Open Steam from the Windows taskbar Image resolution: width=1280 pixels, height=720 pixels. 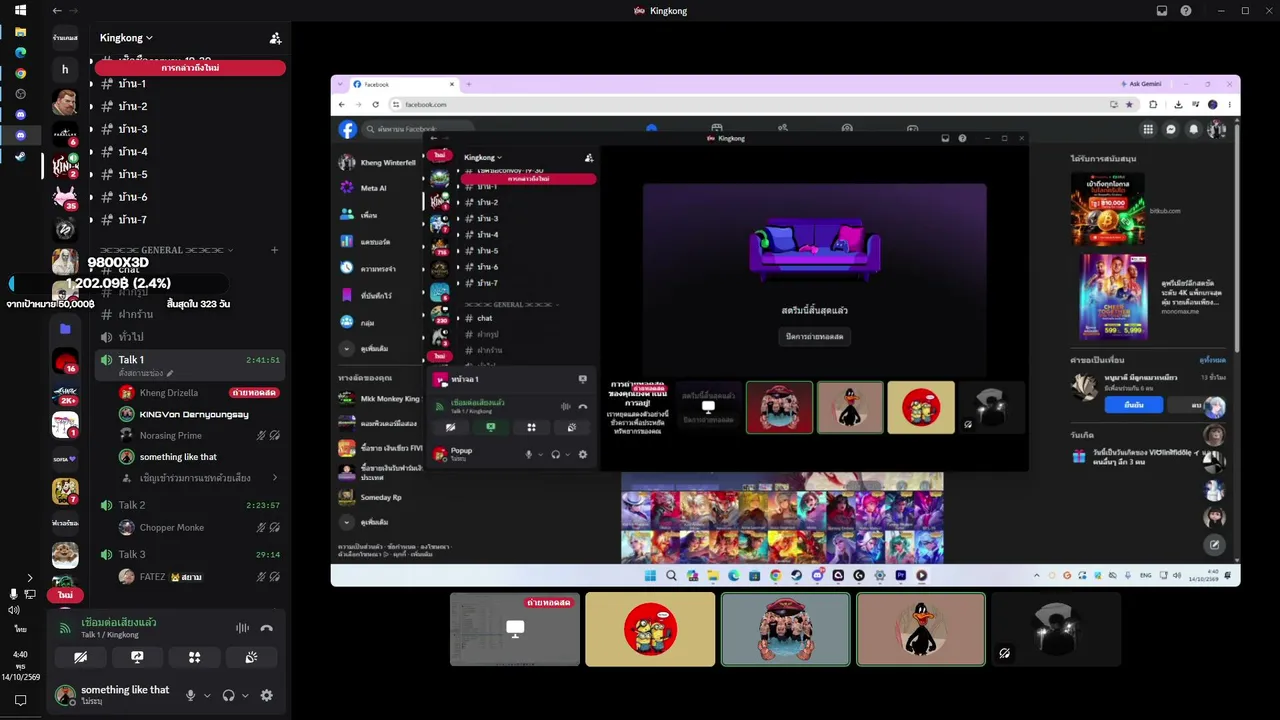pos(21,155)
